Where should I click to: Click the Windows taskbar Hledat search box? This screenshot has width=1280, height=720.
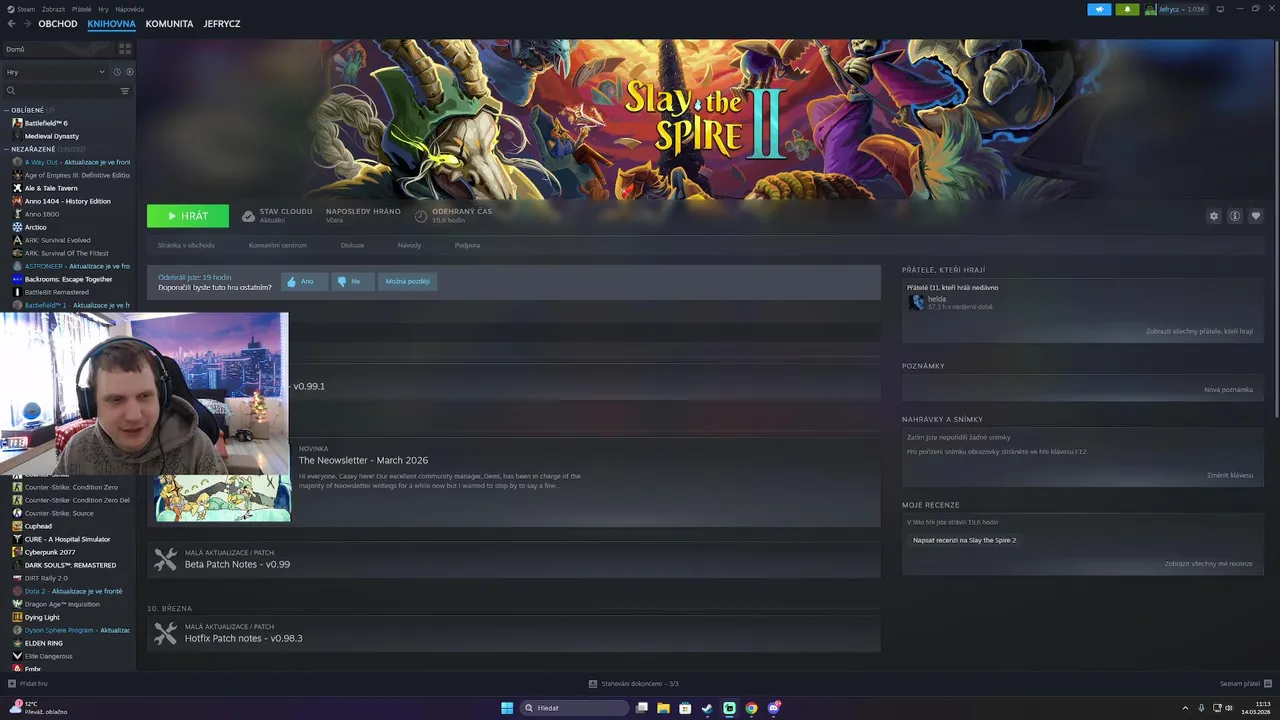click(575, 708)
